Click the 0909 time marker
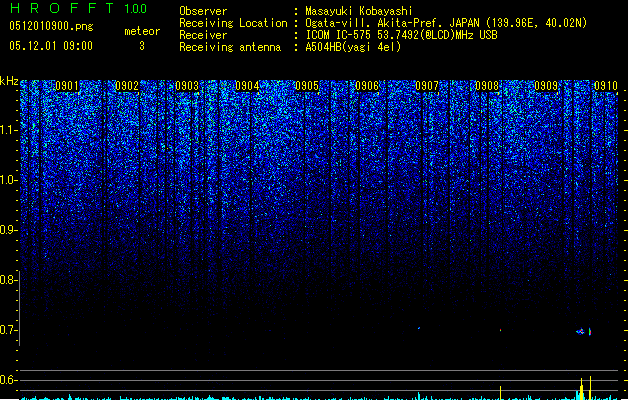 (546, 86)
